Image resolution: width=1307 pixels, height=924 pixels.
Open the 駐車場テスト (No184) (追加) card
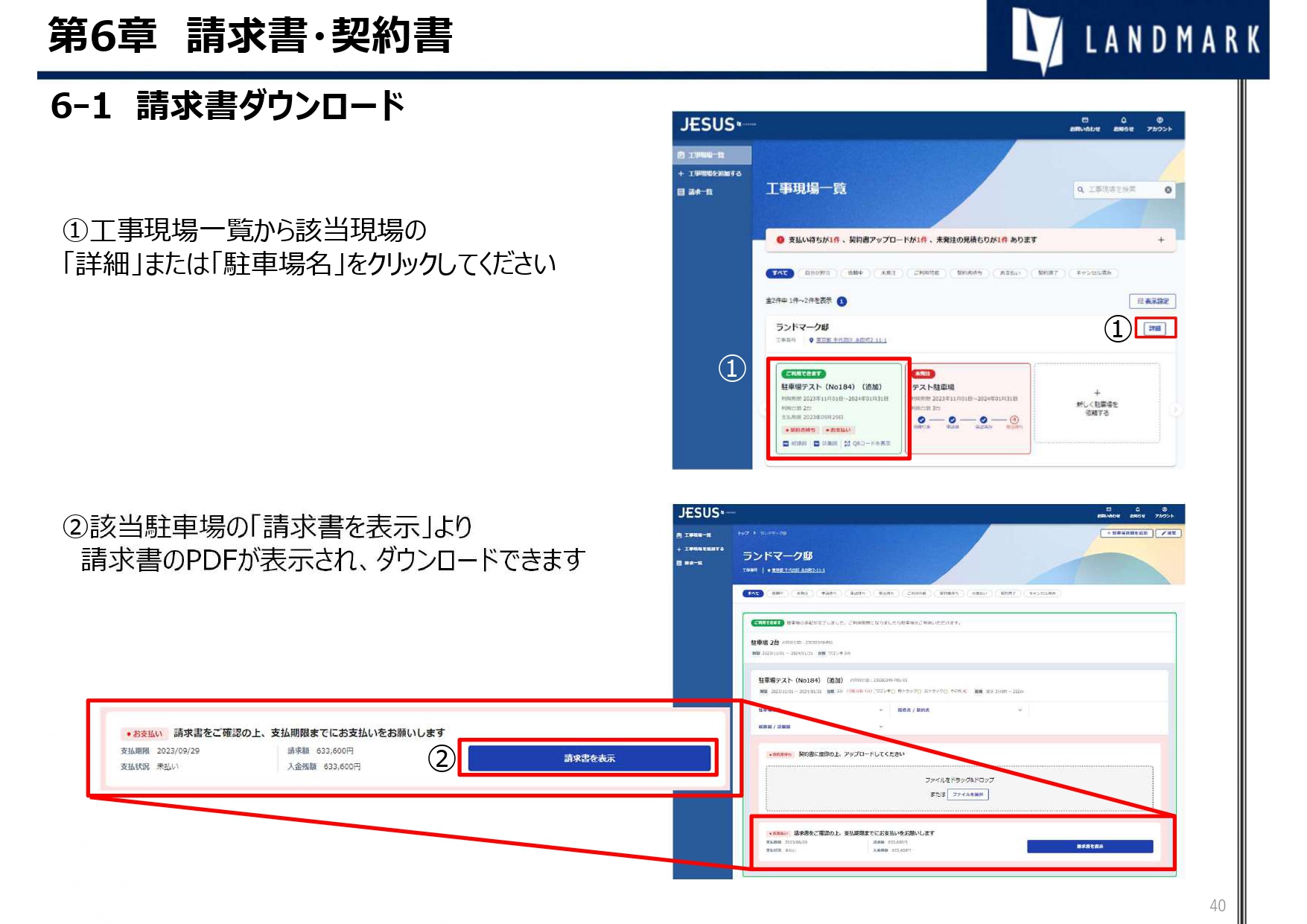pos(839,409)
